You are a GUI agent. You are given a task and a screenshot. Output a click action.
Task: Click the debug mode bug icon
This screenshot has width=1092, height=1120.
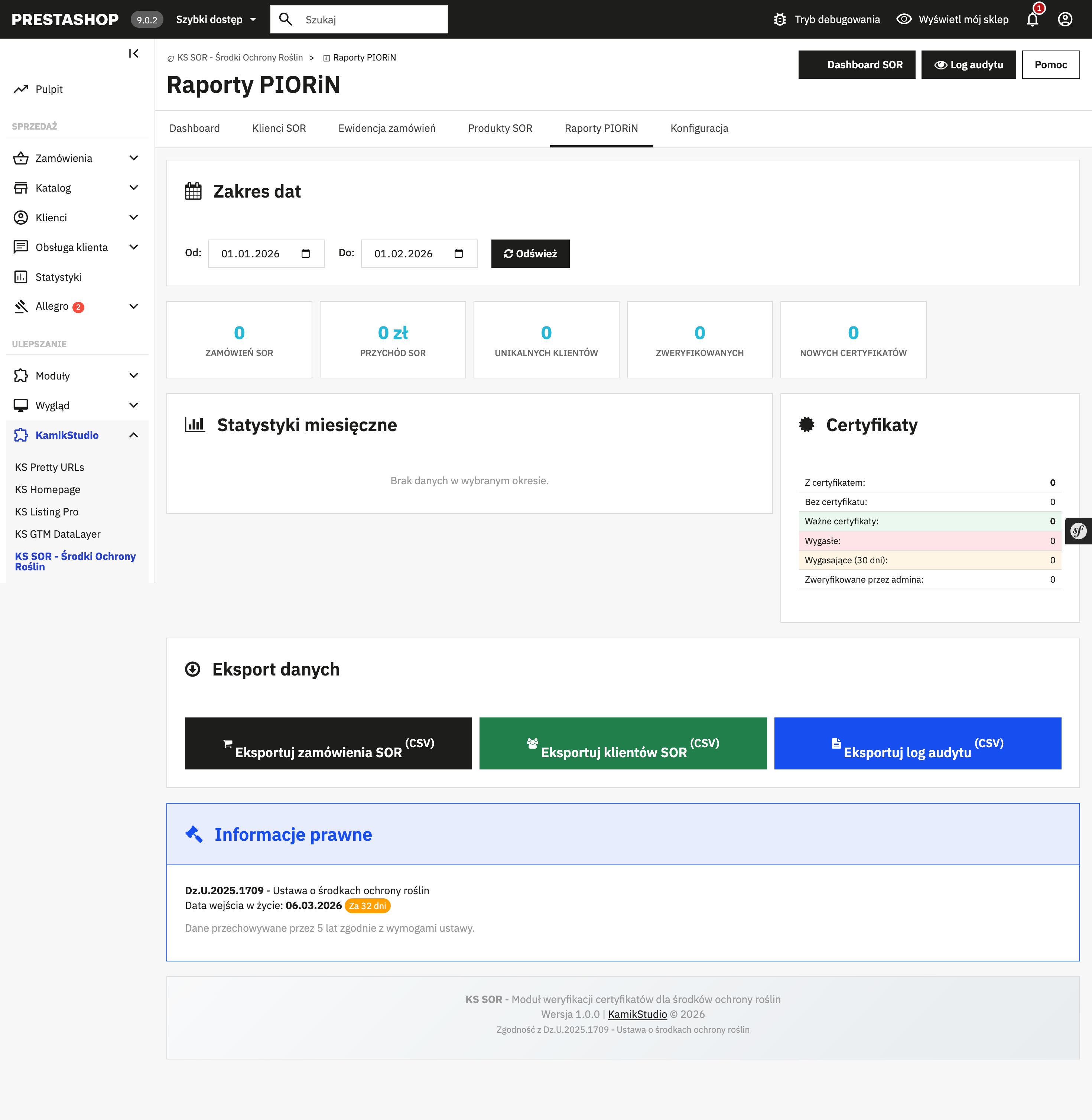coord(779,20)
